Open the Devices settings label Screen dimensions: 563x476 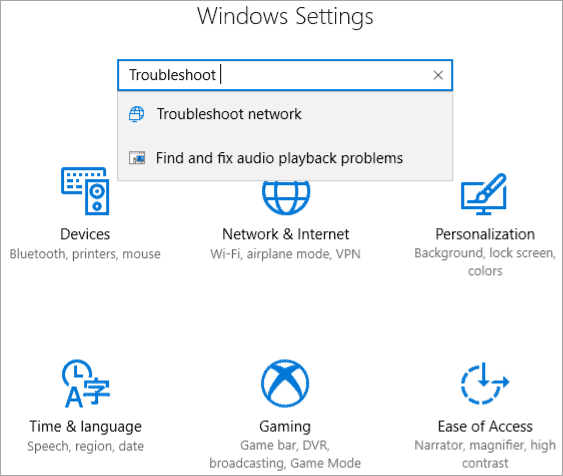tap(85, 234)
